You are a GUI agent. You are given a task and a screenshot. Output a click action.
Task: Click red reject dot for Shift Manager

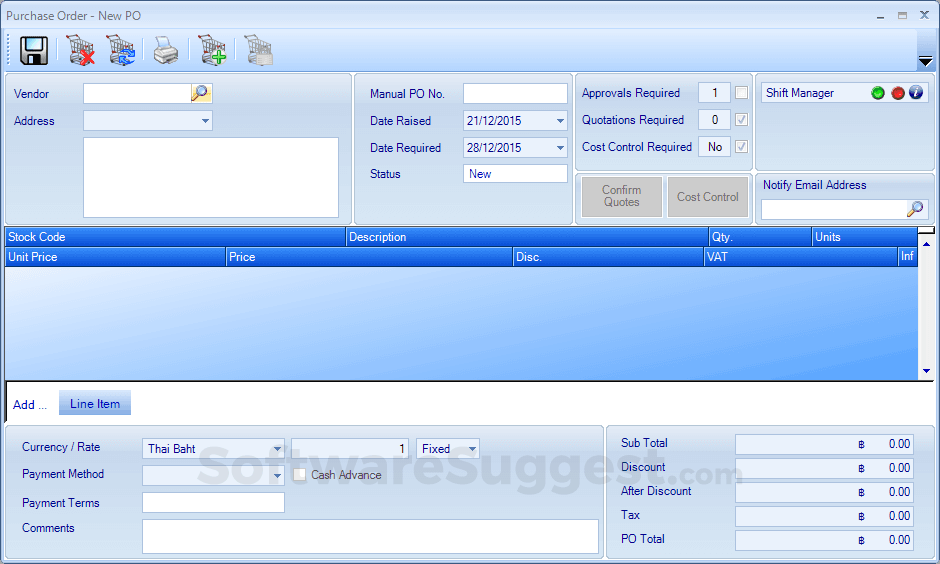[x=897, y=93]
